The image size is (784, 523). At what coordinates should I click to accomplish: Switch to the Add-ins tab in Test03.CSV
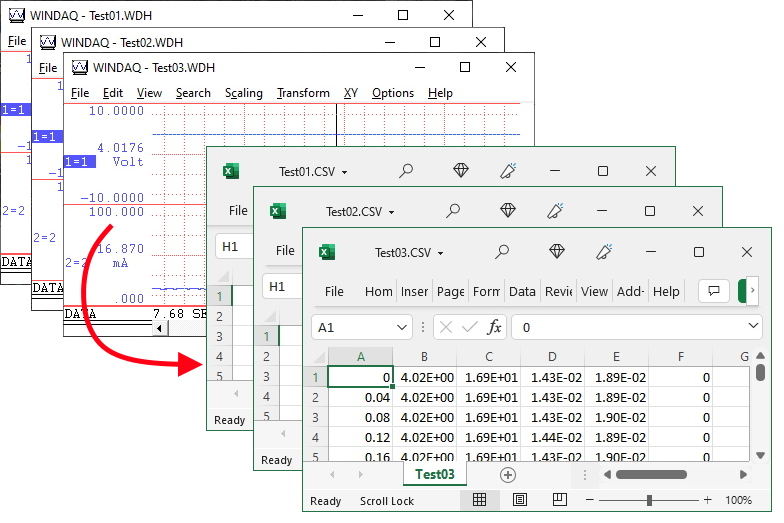pyautogui.click(x=630, y=292)
